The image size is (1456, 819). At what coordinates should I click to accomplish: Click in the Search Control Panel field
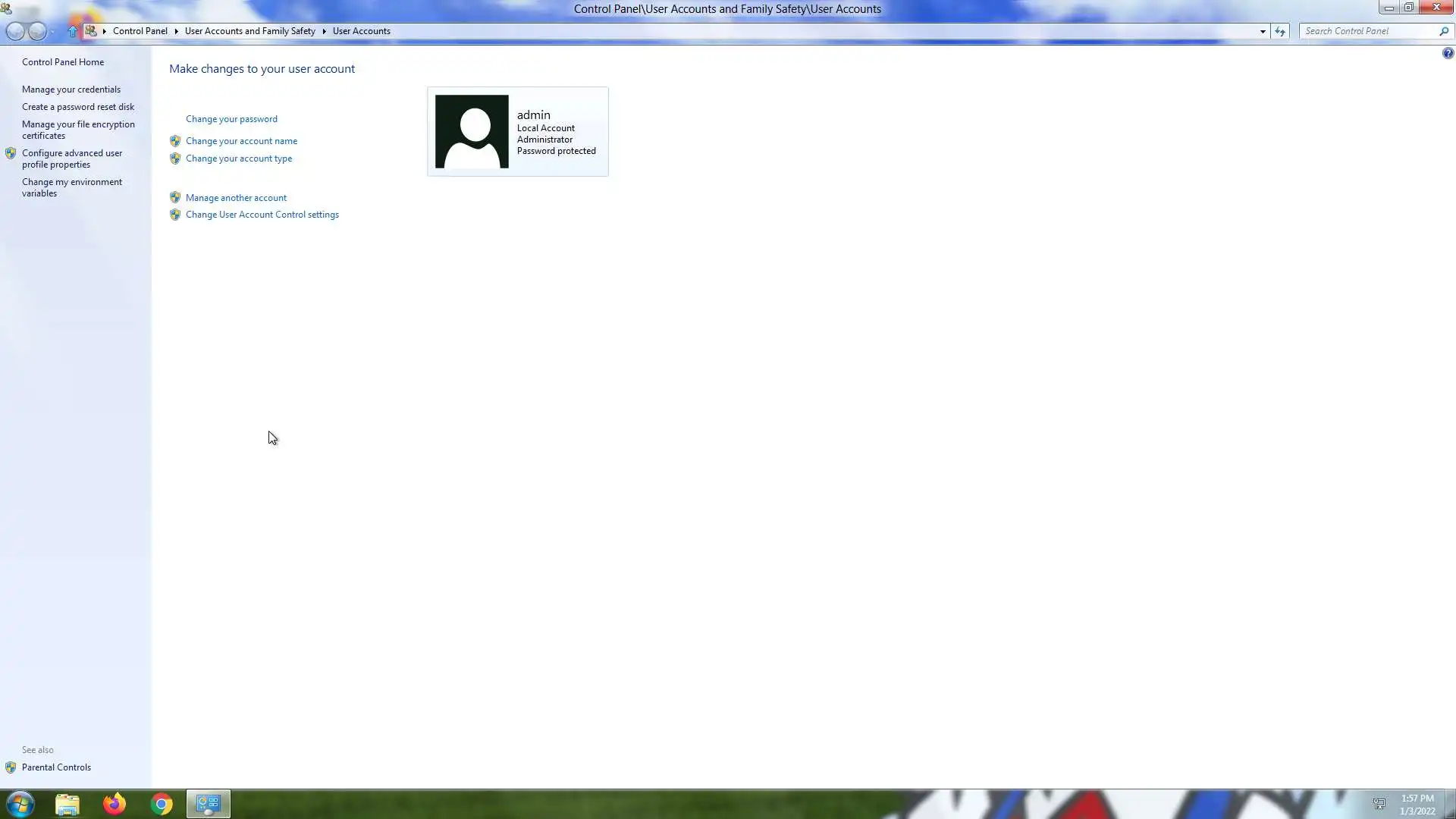click(x=1365, y=31)
